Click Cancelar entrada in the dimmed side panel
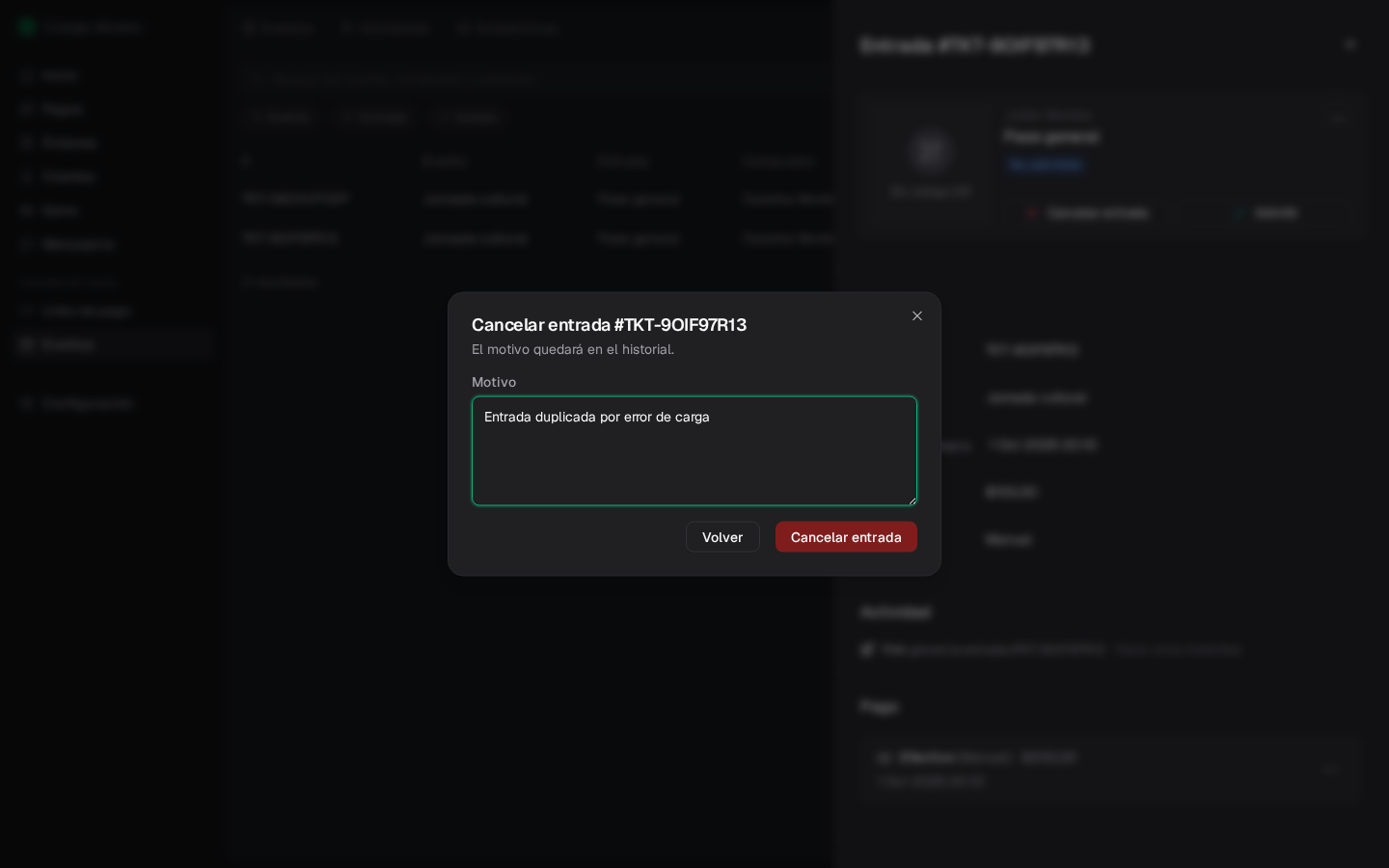1389x868 pixels. pos(1087,213)
